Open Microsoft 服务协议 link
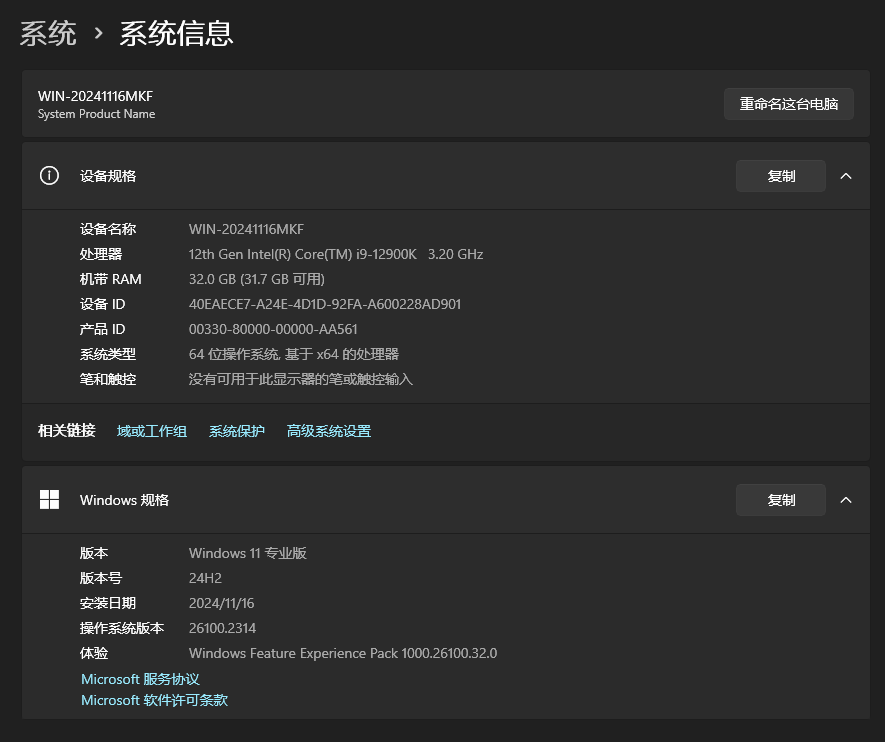Viewport: 885px width, 742px height. point(141,679)
